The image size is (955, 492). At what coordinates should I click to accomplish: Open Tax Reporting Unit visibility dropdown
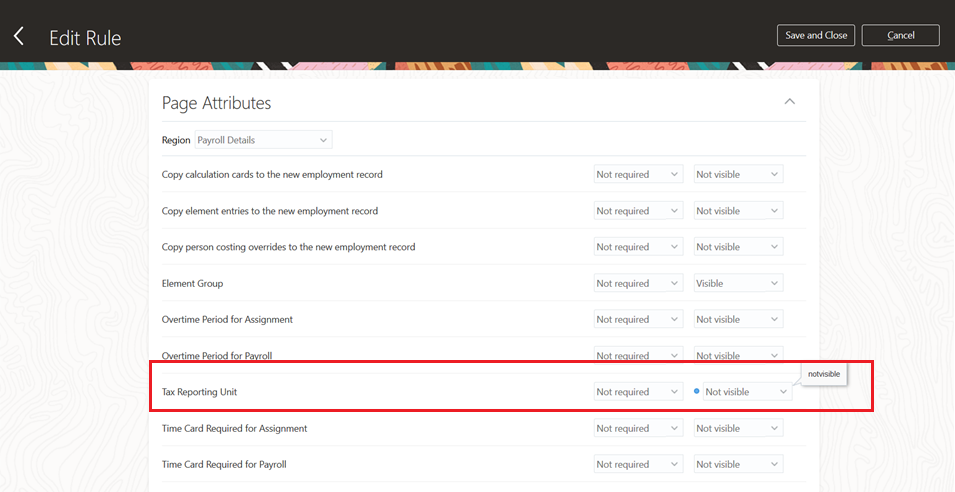(x=747, y=392)
